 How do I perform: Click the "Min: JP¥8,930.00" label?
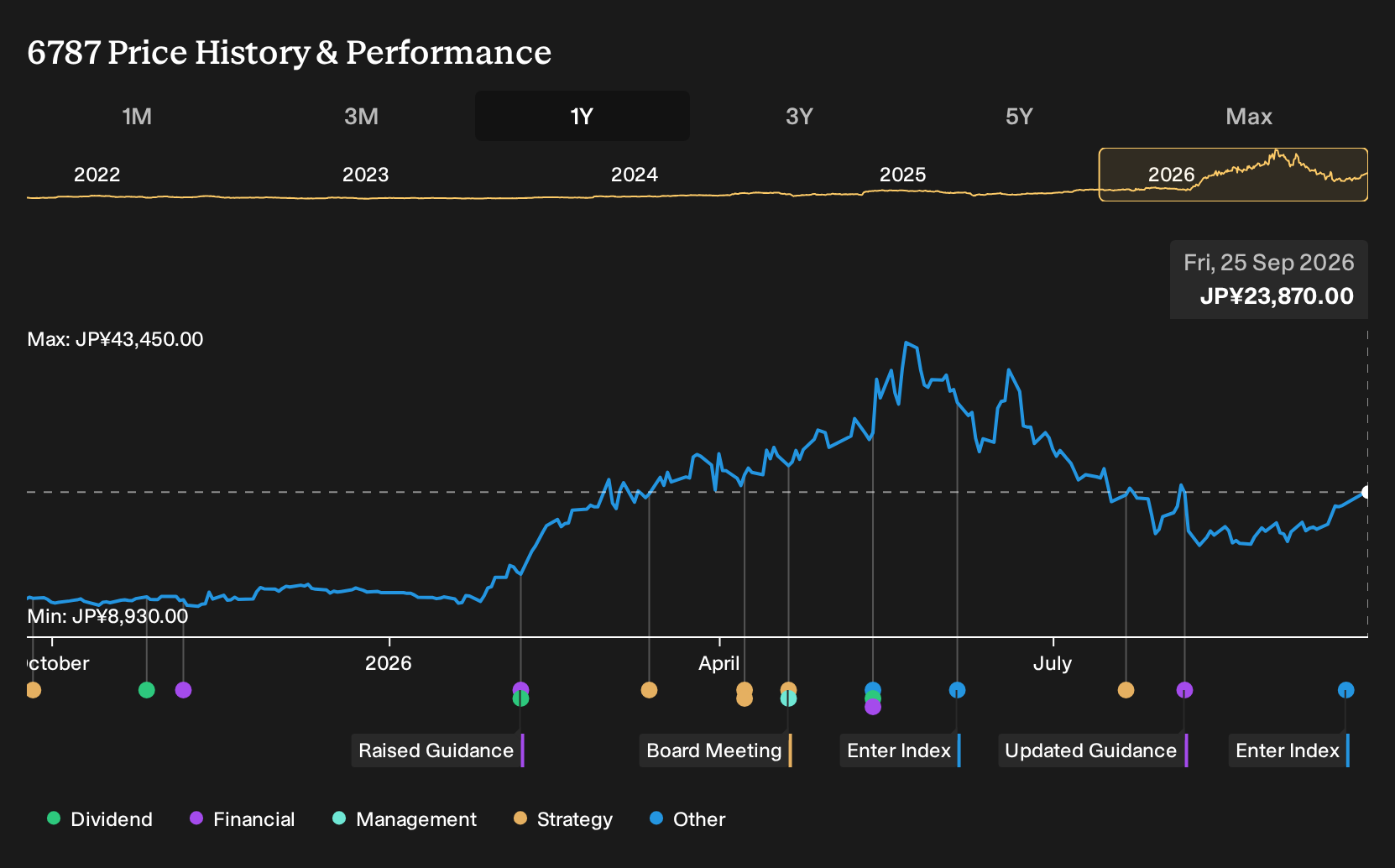click(107, 616)
